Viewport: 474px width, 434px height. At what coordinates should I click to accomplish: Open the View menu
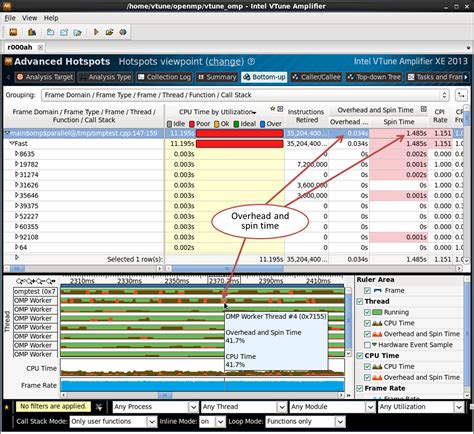tap(30, 18)
